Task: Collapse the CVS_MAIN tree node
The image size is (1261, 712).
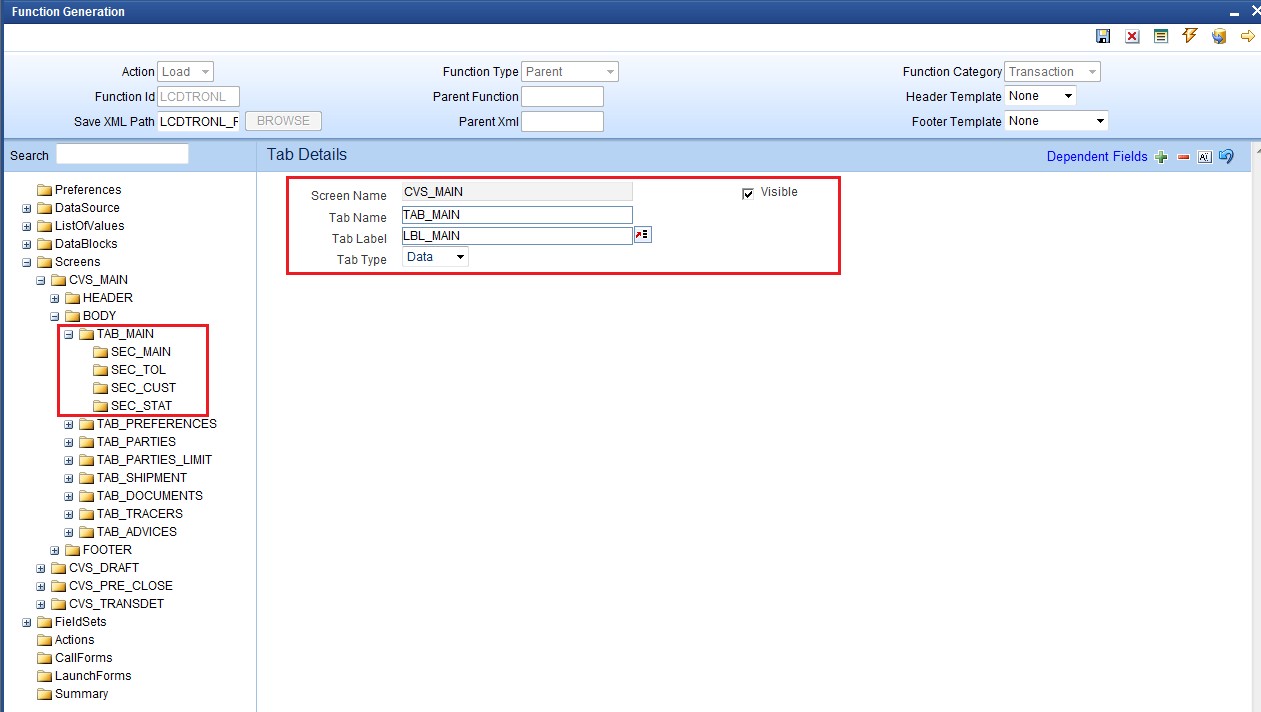Action: (41, 280)
